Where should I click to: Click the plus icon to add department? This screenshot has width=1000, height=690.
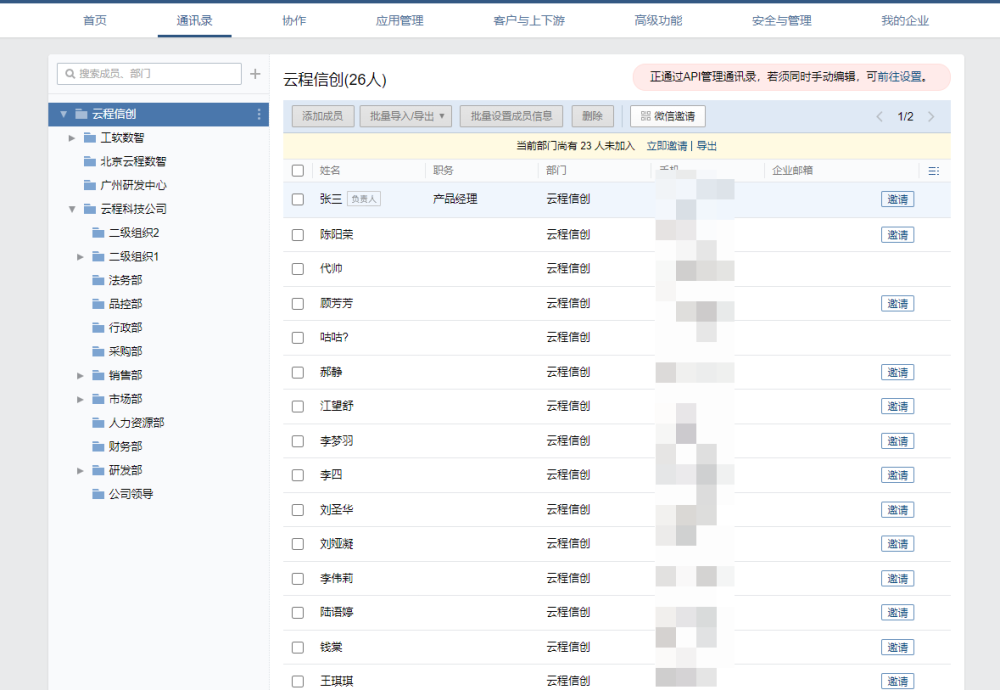pyautogui.click(x=255, y=74)
